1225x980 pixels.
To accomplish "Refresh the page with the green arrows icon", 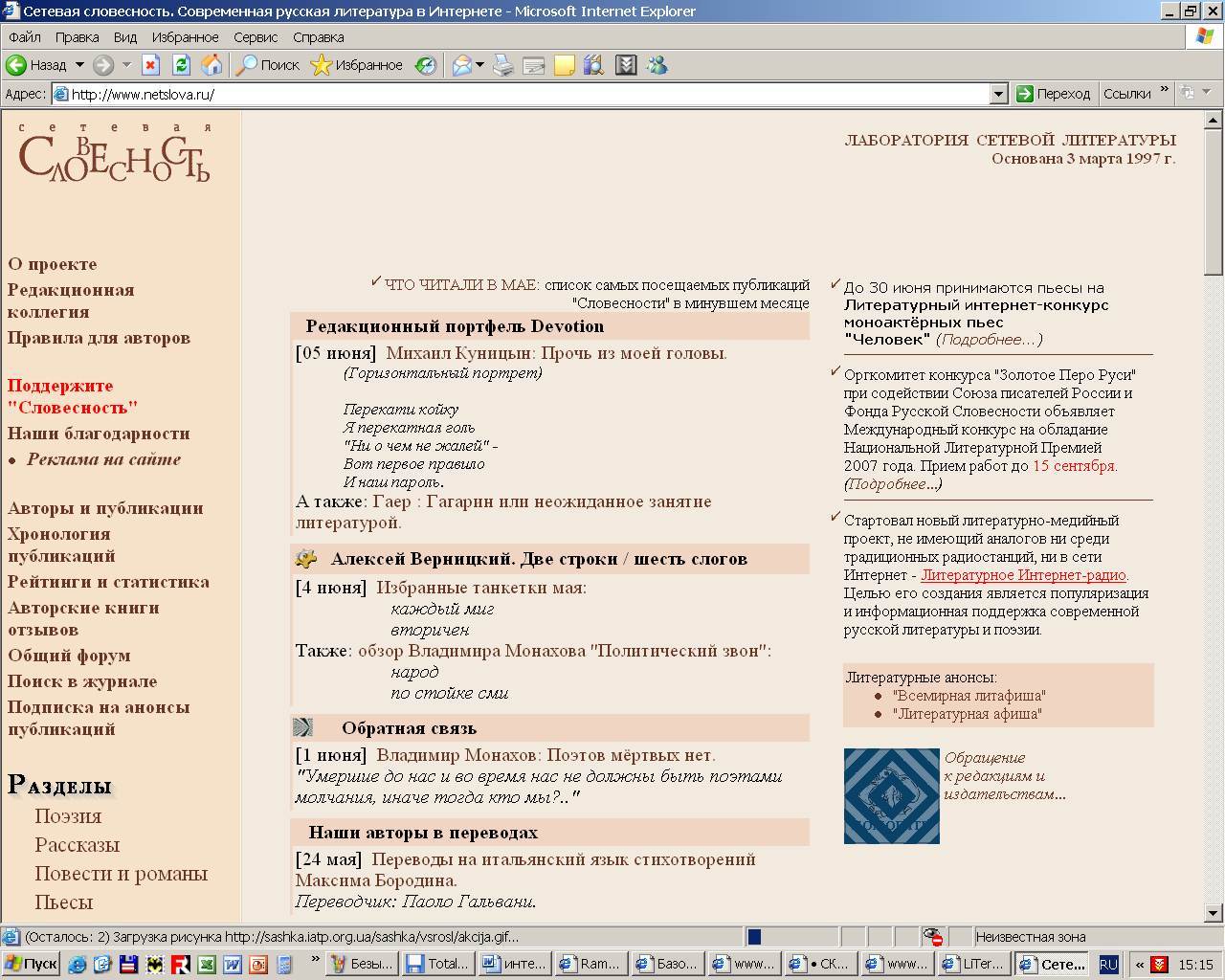I will tap(181, 65).
